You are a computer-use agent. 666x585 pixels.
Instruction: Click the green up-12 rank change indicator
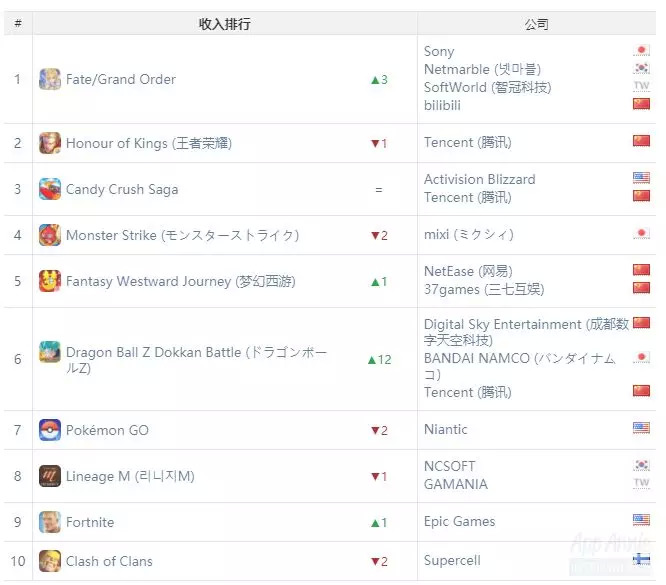point(378,359)
